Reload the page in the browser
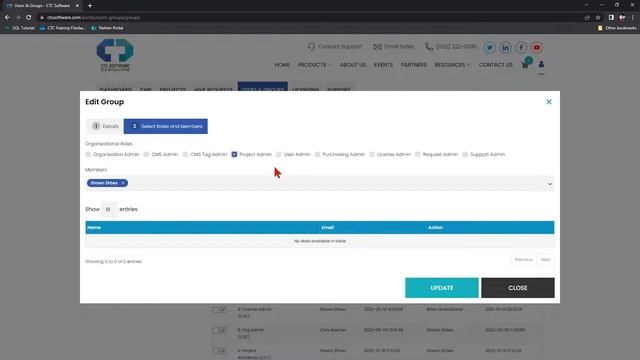 [x=29, y=18]
